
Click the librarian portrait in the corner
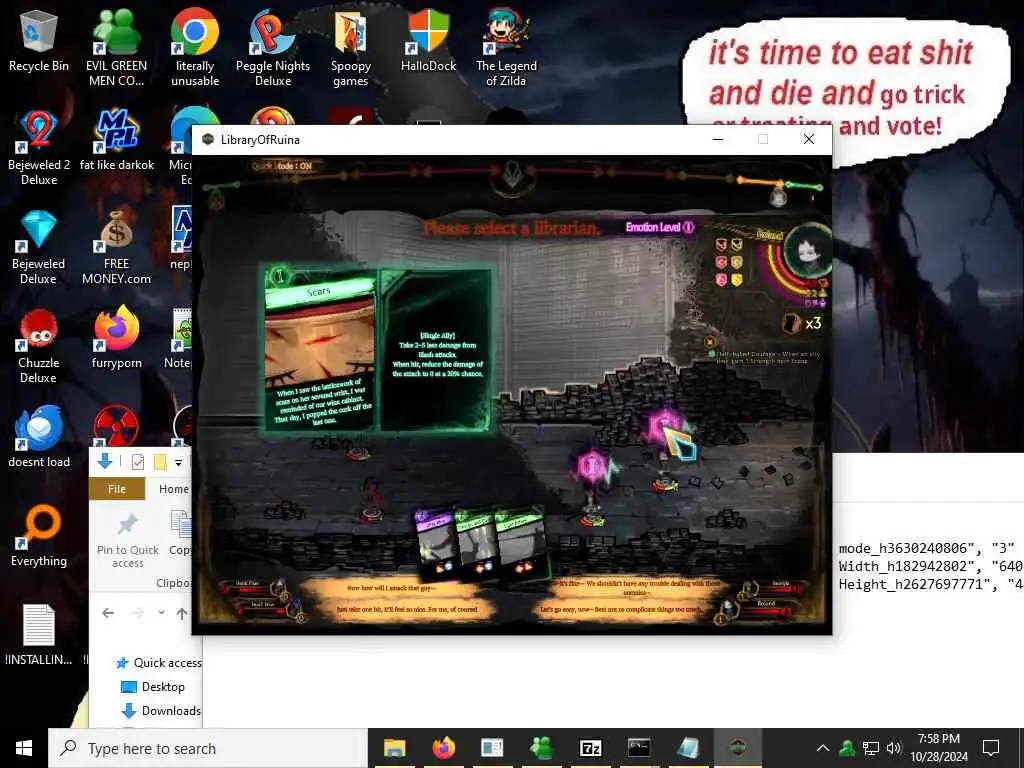click(x=808, y=252)
